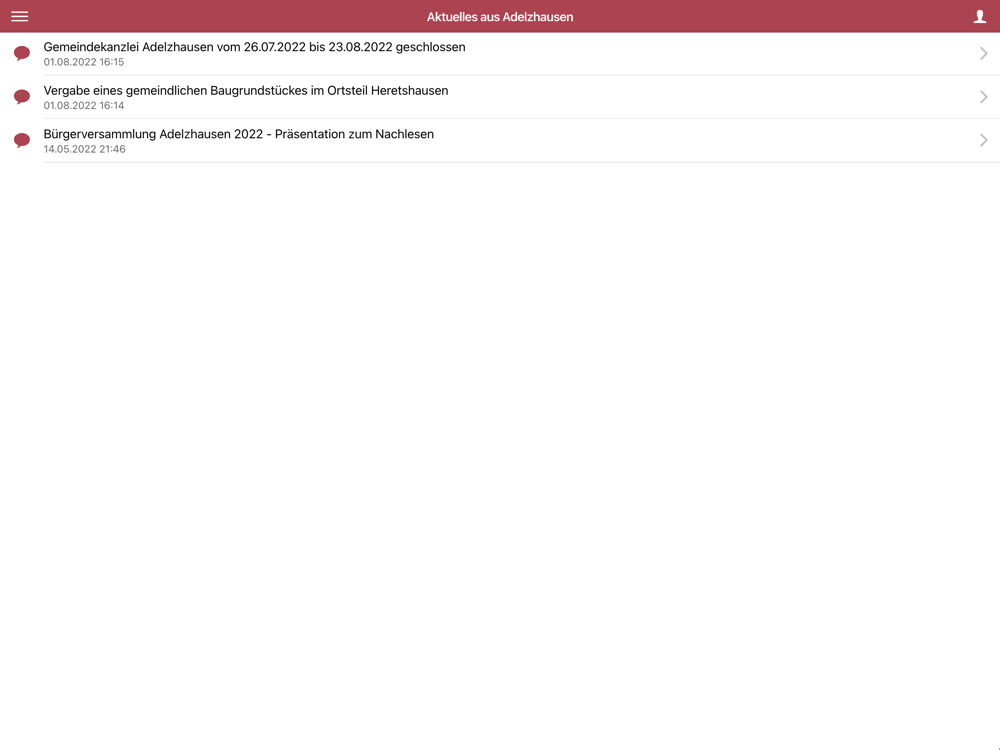Open Gemeindekanzlei Adelzhausen geschlossen article
Viewport: 1000px width, 750px height.
(x=500, y=54)
